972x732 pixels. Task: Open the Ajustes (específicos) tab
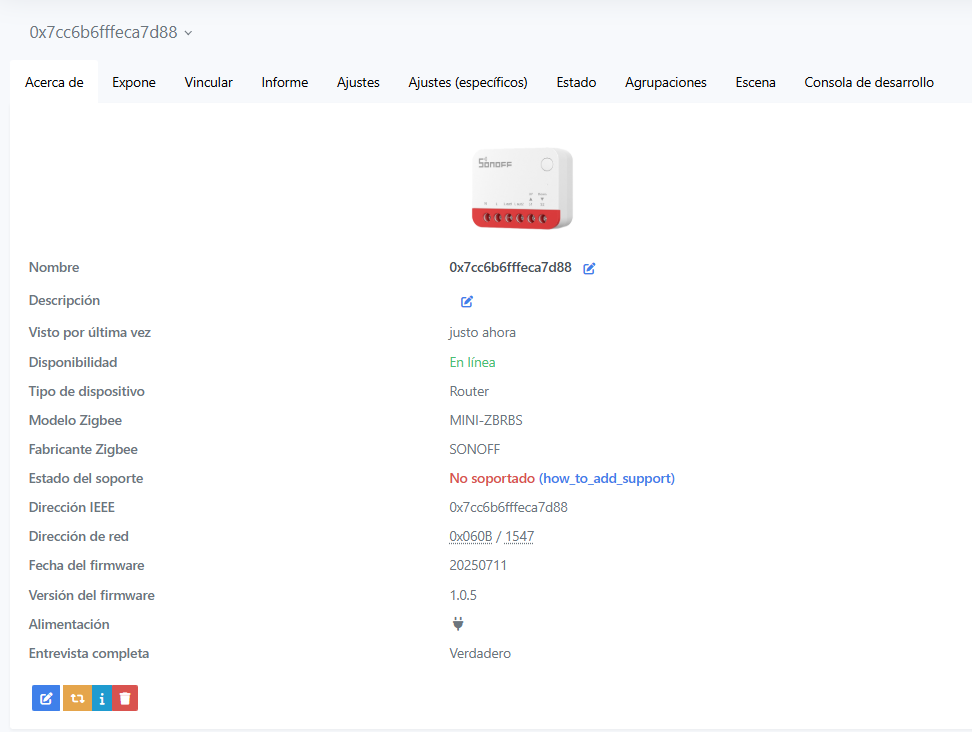point(468,82)
